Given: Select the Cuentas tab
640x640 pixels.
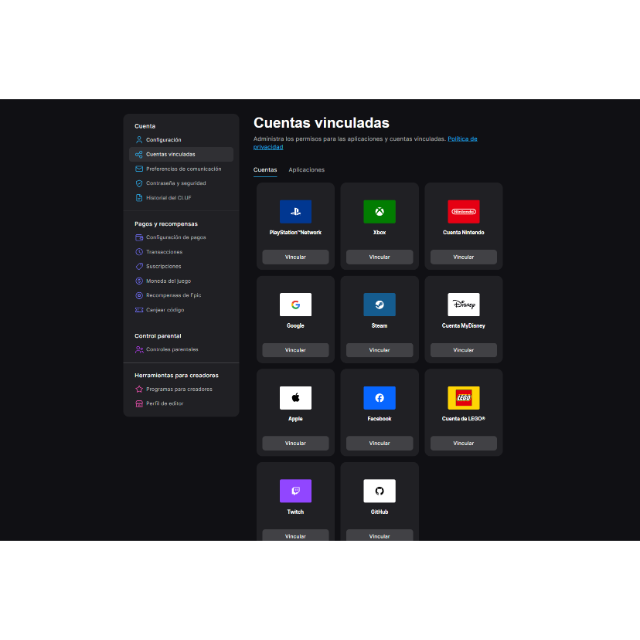Looking at the screenshot, I should [265, 170].
